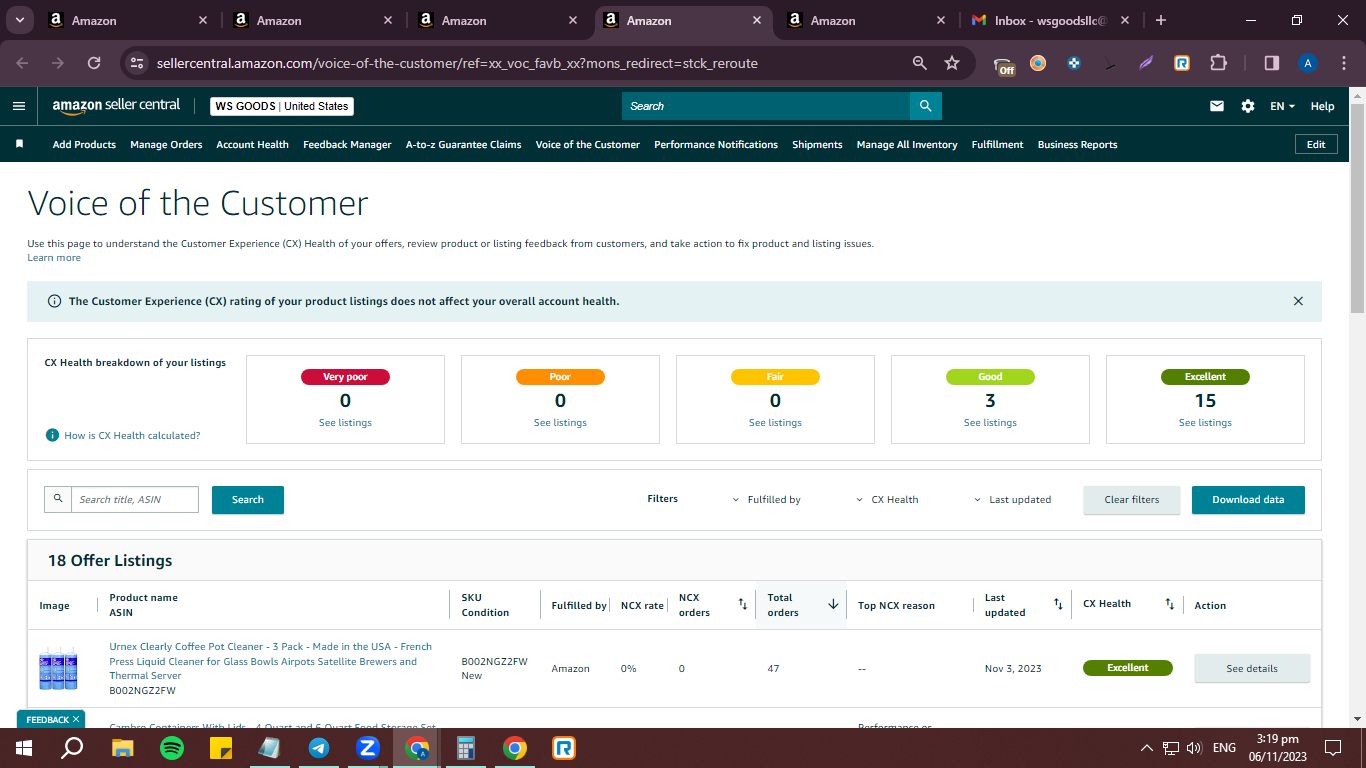Viewport: 1366px width, 768px height.
Task: Click the search magnifier button in header
Action: click(x=925, y=106)
